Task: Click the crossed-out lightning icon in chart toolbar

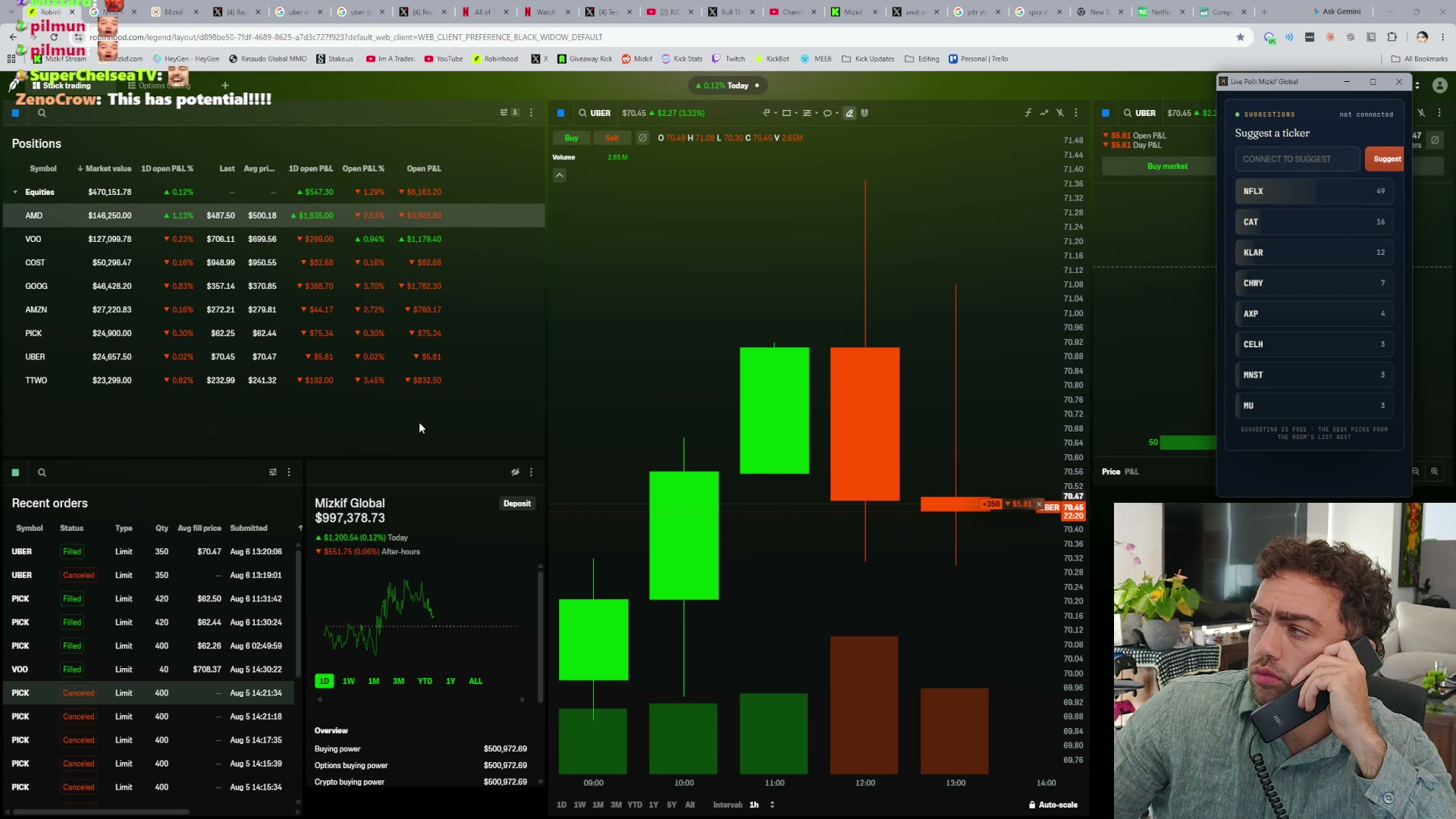Action: click(x=1060, y=113)
